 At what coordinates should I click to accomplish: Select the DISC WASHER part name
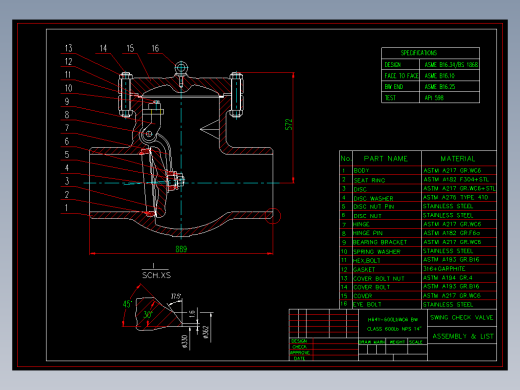pyautogui.click(x=373, y=198)
